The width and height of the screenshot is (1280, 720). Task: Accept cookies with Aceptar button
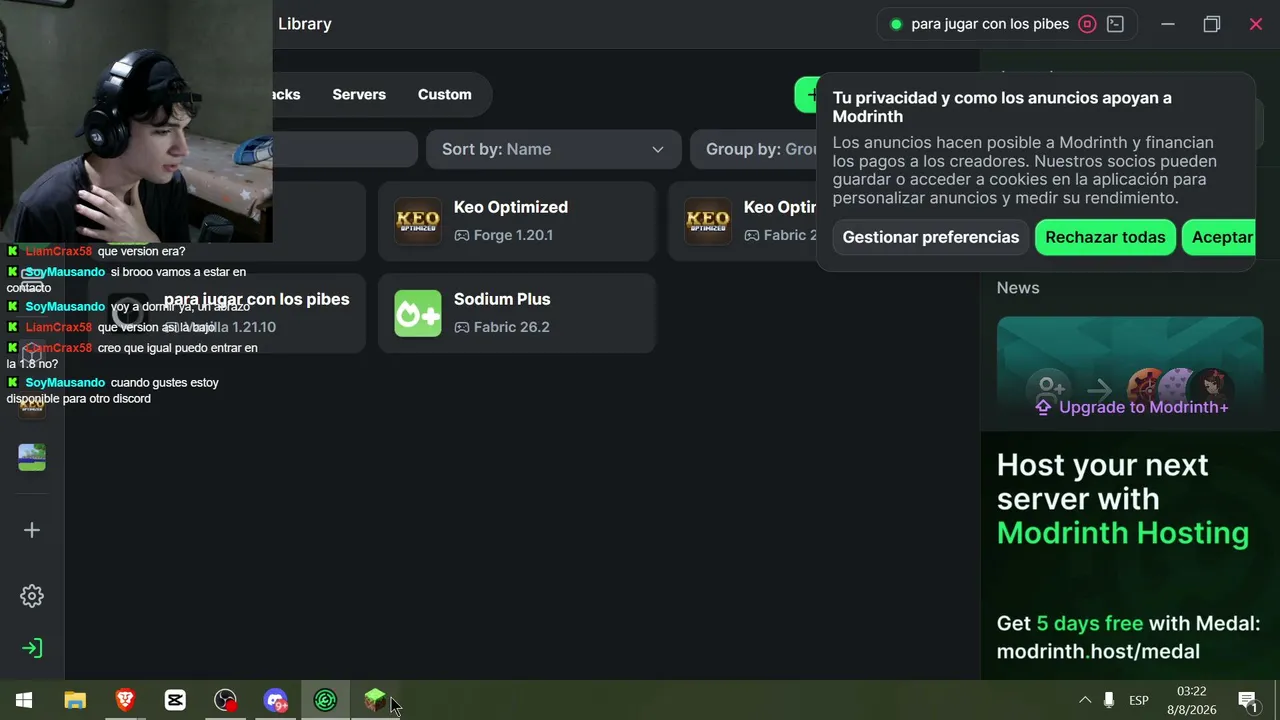coord(1218,237)
